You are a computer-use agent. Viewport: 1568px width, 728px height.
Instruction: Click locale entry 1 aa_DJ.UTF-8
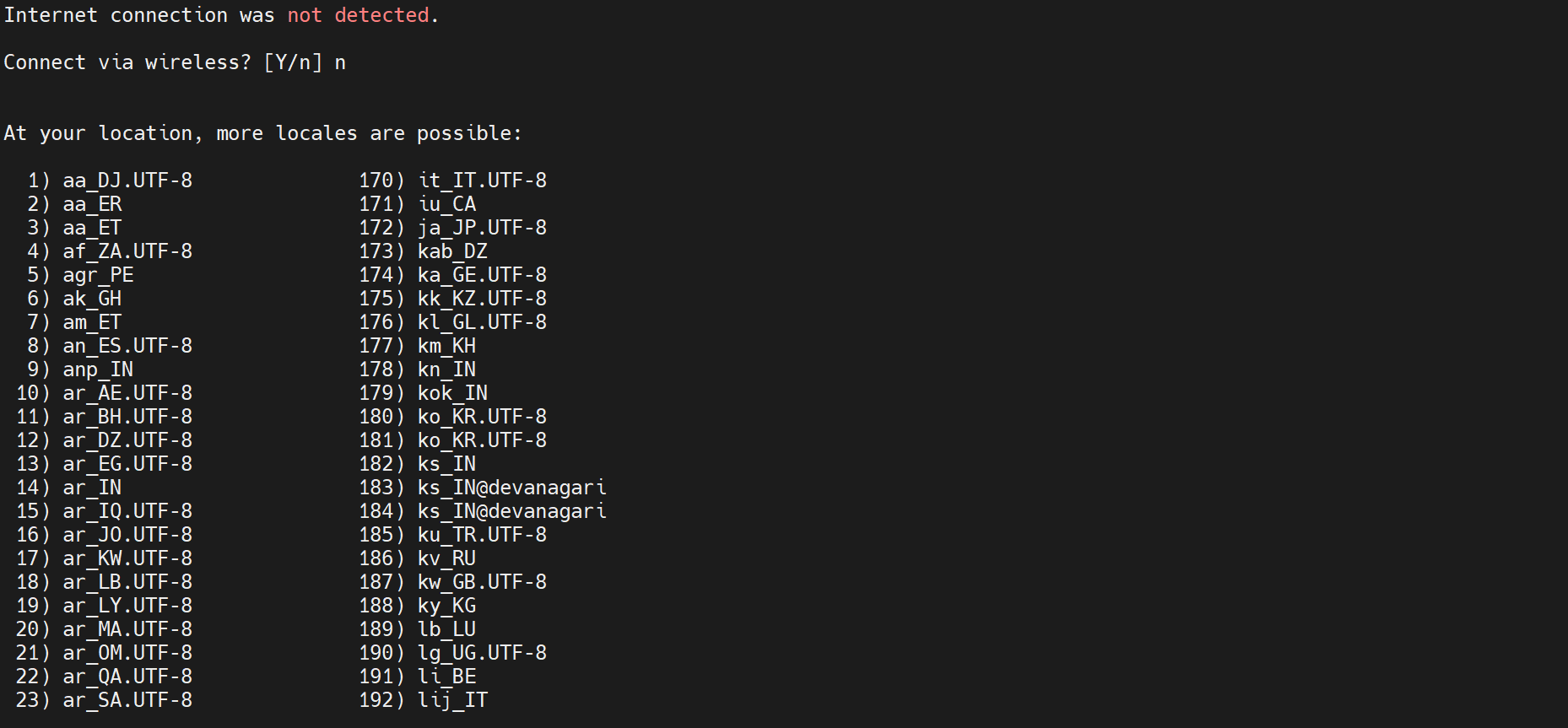tap(127, 181)
